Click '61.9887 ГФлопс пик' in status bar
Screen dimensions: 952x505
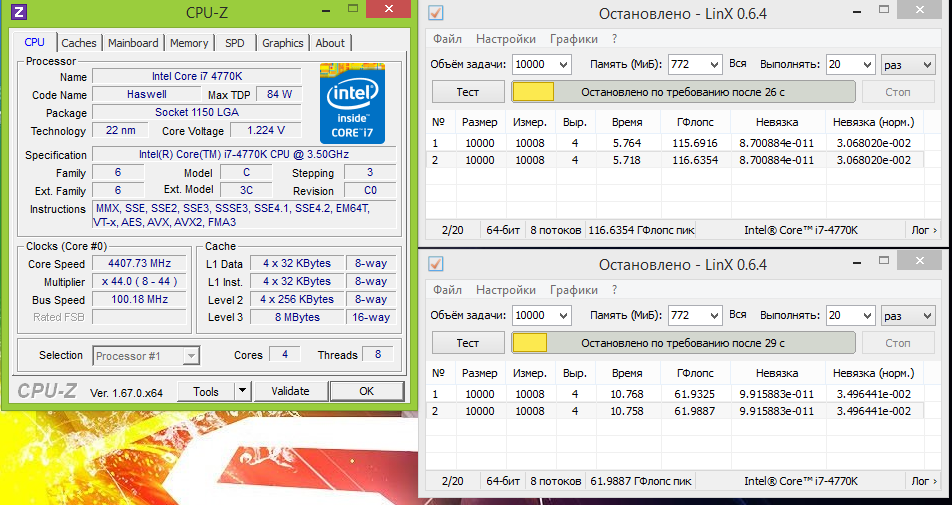[x=641, y=481]
